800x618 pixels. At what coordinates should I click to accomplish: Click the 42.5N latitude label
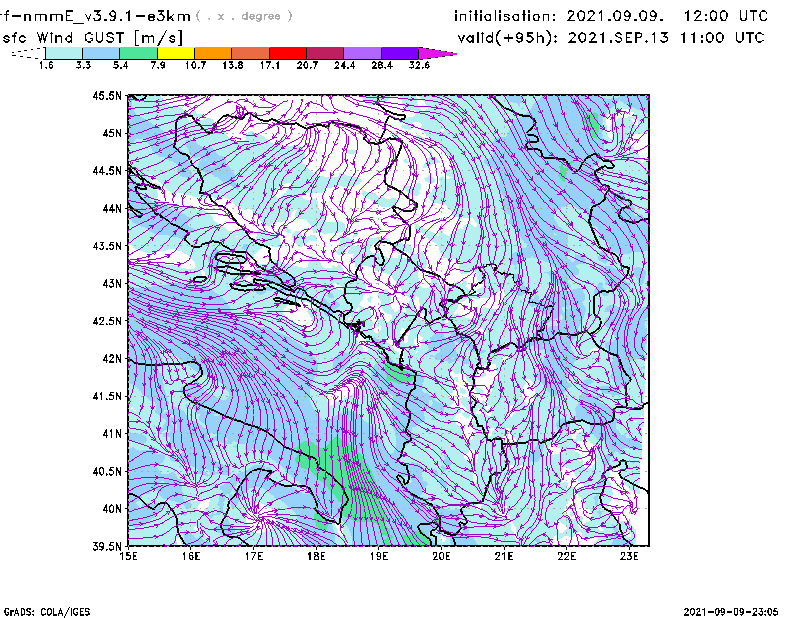pyautogui.click(x=107, y=321)
